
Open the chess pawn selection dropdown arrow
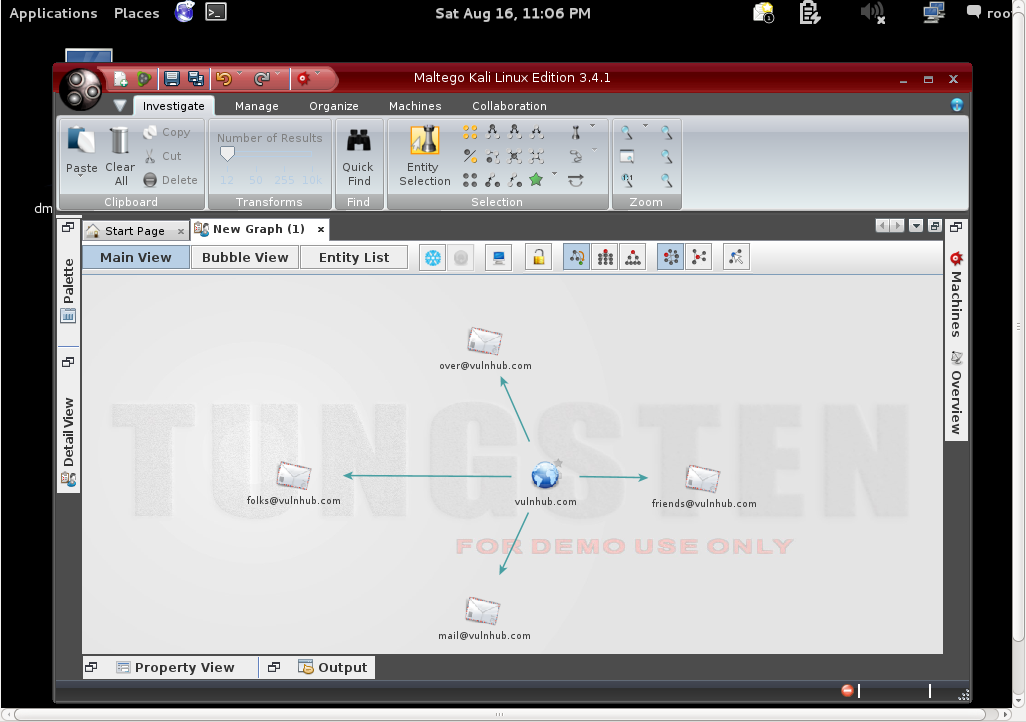592,126
